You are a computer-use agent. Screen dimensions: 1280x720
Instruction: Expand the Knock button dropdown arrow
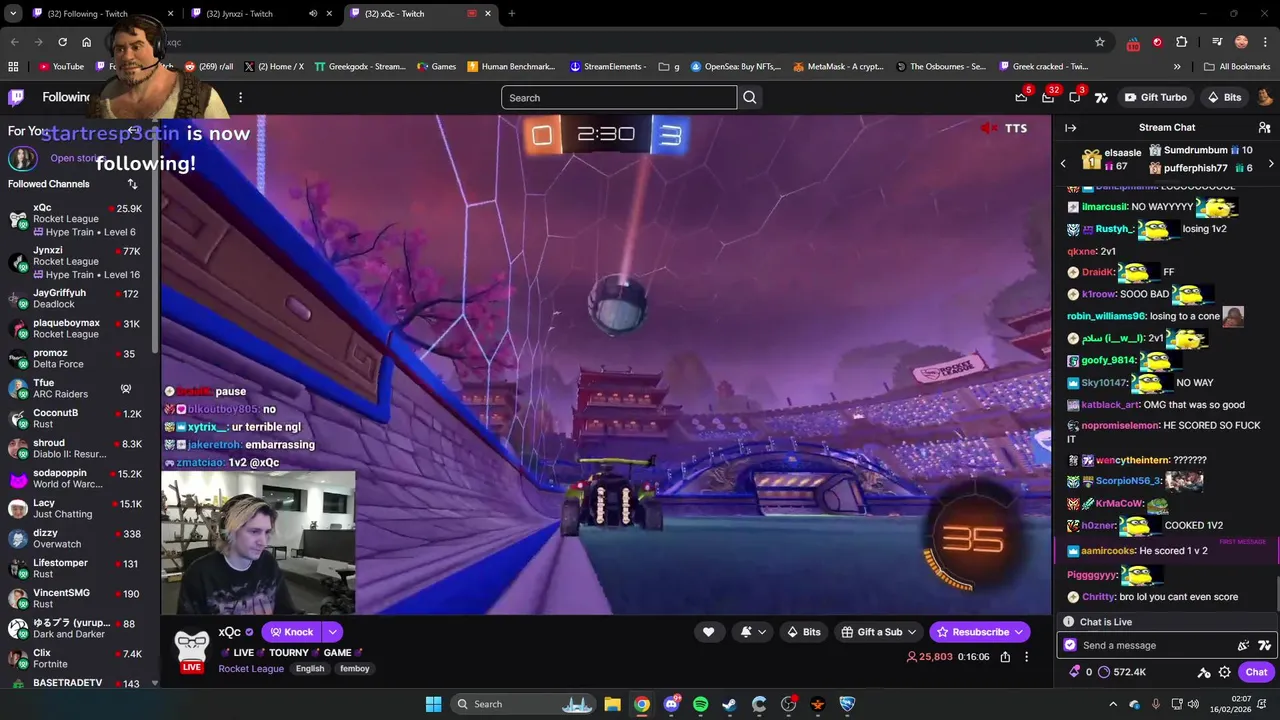[x=332, y=632]
